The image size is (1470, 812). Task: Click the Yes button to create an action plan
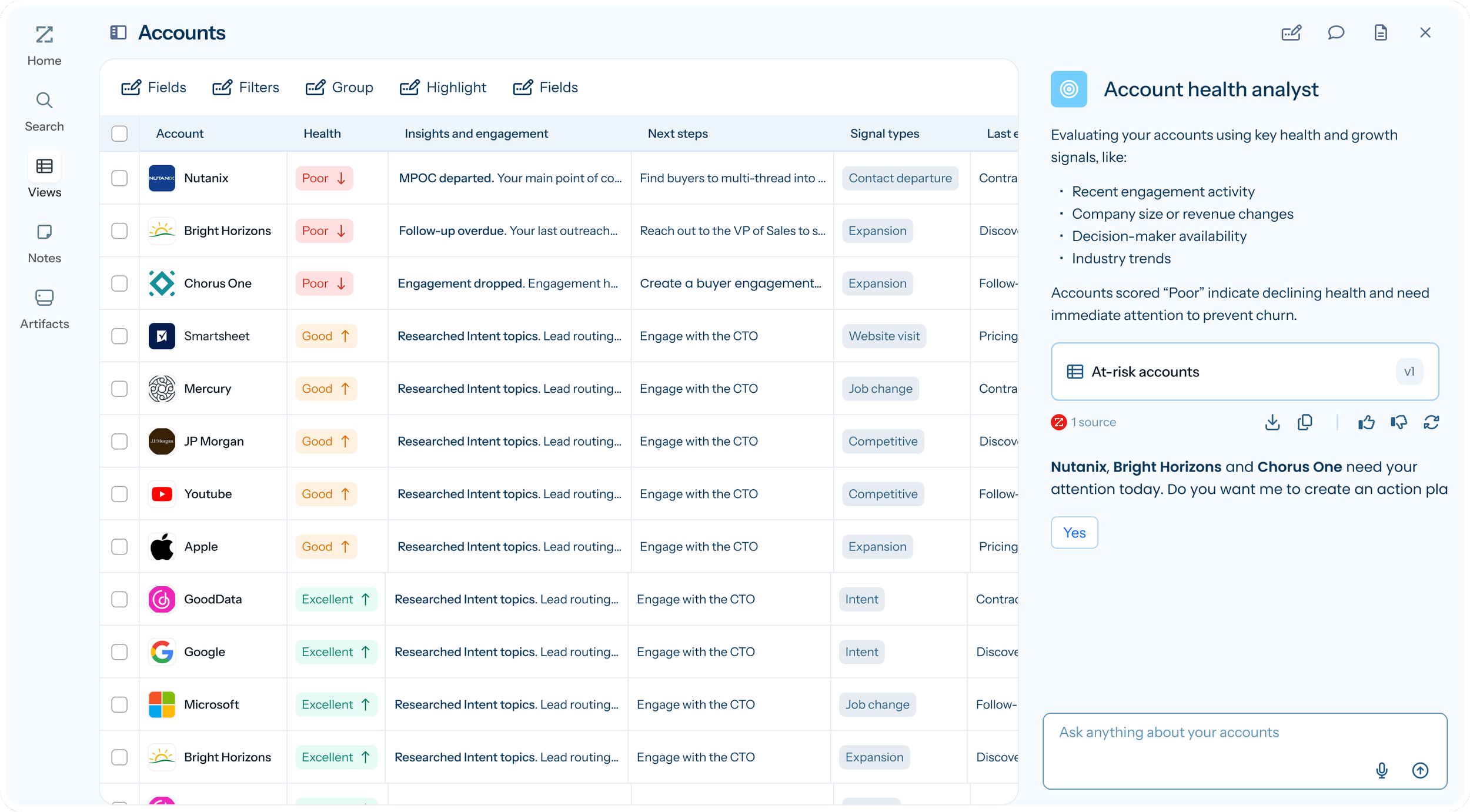coord(1074,533)
